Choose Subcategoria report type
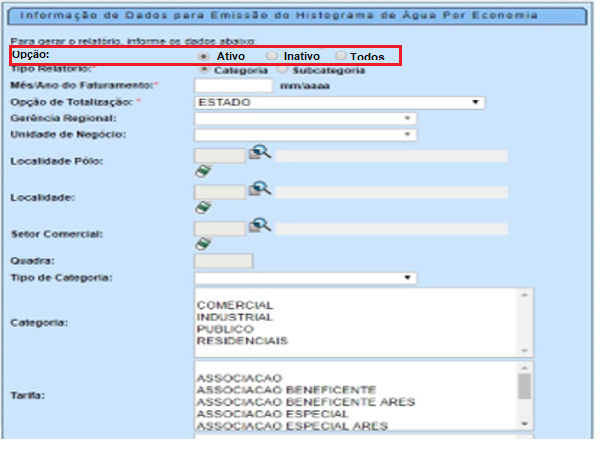The image size is (605, 449). [283, 69]
